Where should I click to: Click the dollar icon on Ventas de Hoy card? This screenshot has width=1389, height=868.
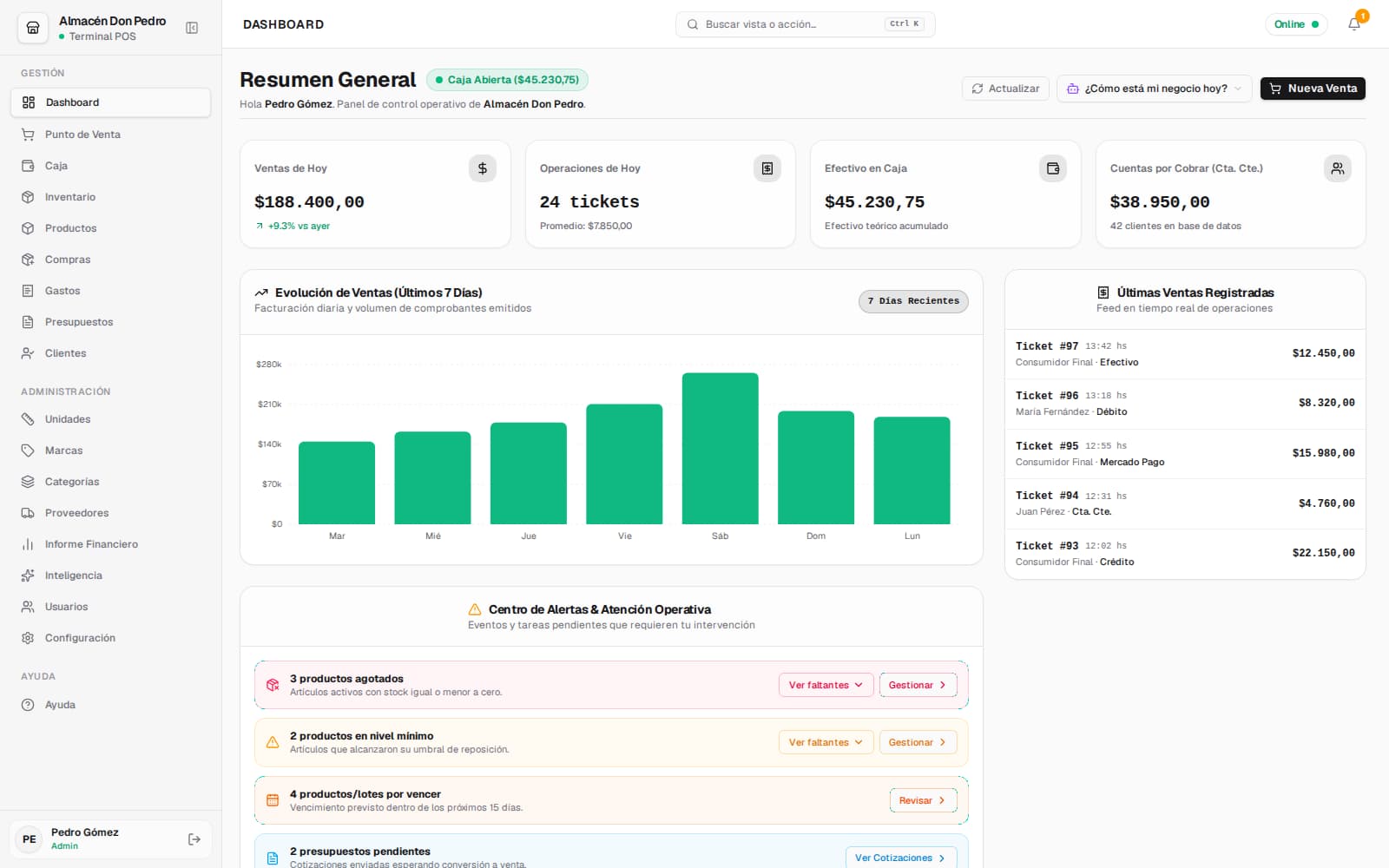tap(483, 168)
